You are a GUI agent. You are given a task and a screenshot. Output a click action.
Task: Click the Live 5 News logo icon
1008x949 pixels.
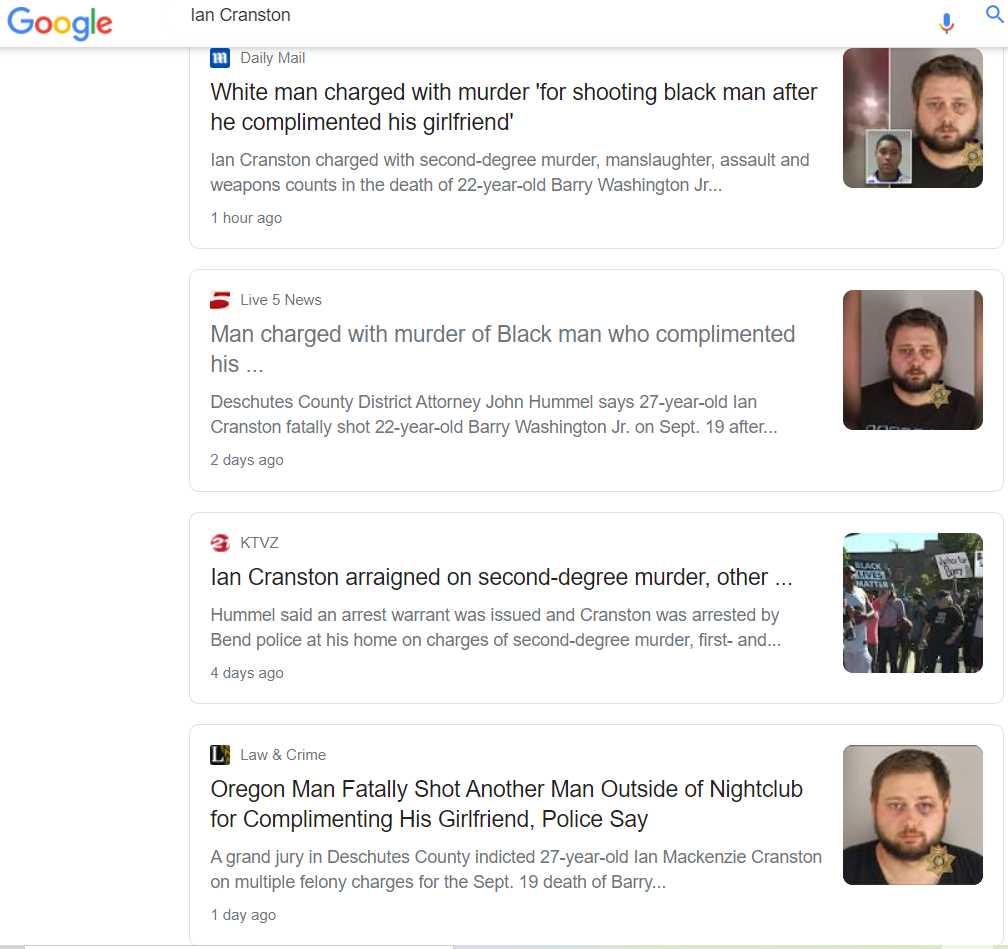(x=220, y=300)
